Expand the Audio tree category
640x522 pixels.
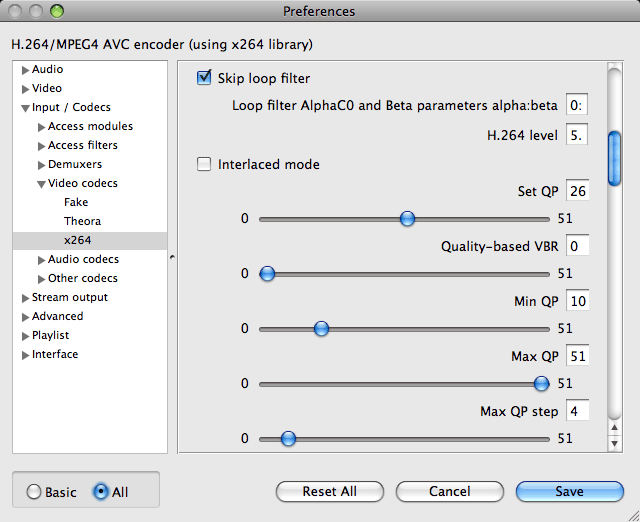[25, 70]
